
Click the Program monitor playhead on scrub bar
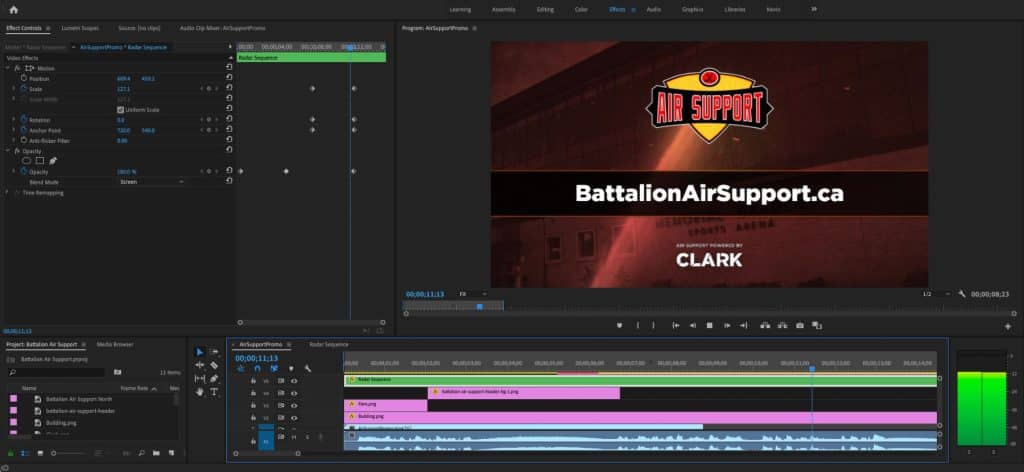[479, 306]
